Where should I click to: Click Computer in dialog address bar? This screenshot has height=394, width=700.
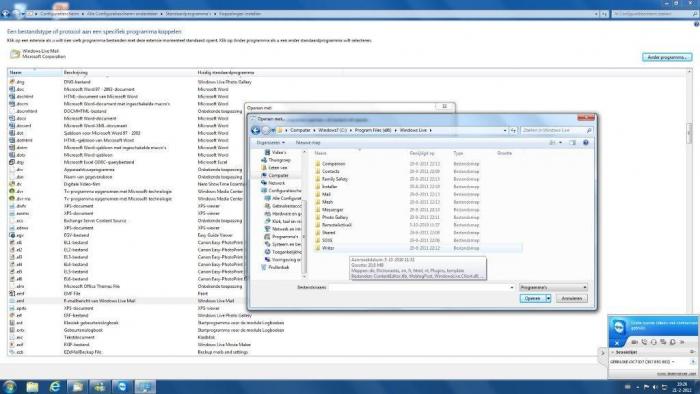300,130
